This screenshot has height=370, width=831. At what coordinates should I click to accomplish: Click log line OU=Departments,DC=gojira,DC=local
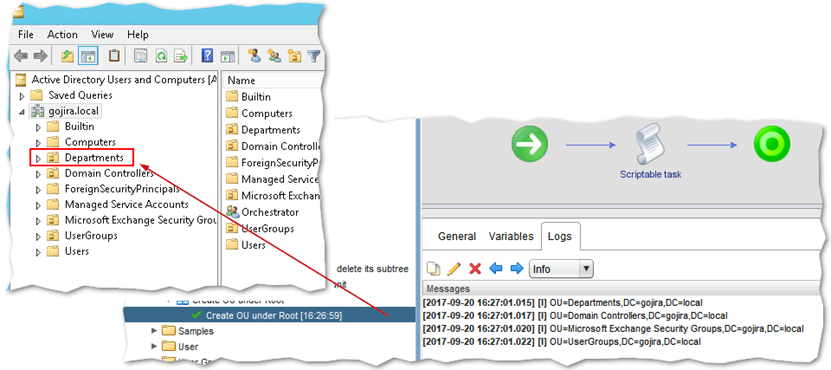[562, 303]
